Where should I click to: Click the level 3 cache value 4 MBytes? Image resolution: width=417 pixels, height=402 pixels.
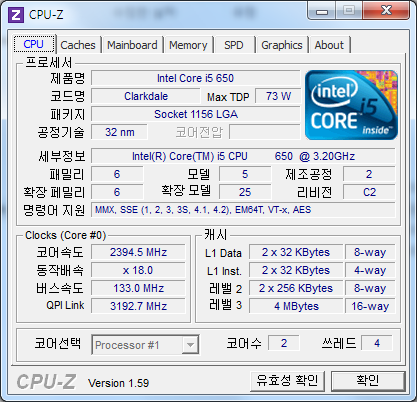296,306
